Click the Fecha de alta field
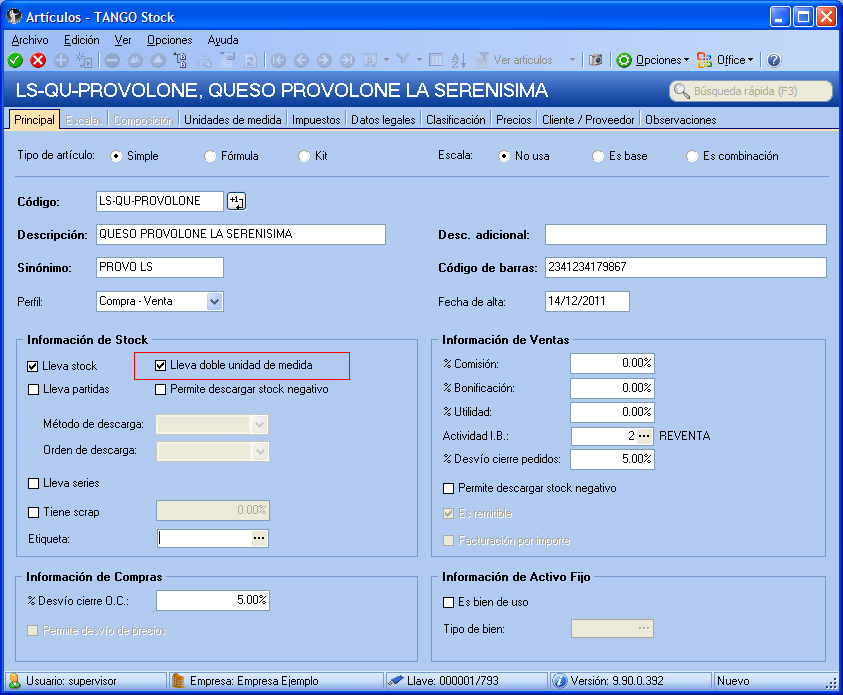Image resolution: width=843 pixels, height=695 pixels. (x=587, y=301)
